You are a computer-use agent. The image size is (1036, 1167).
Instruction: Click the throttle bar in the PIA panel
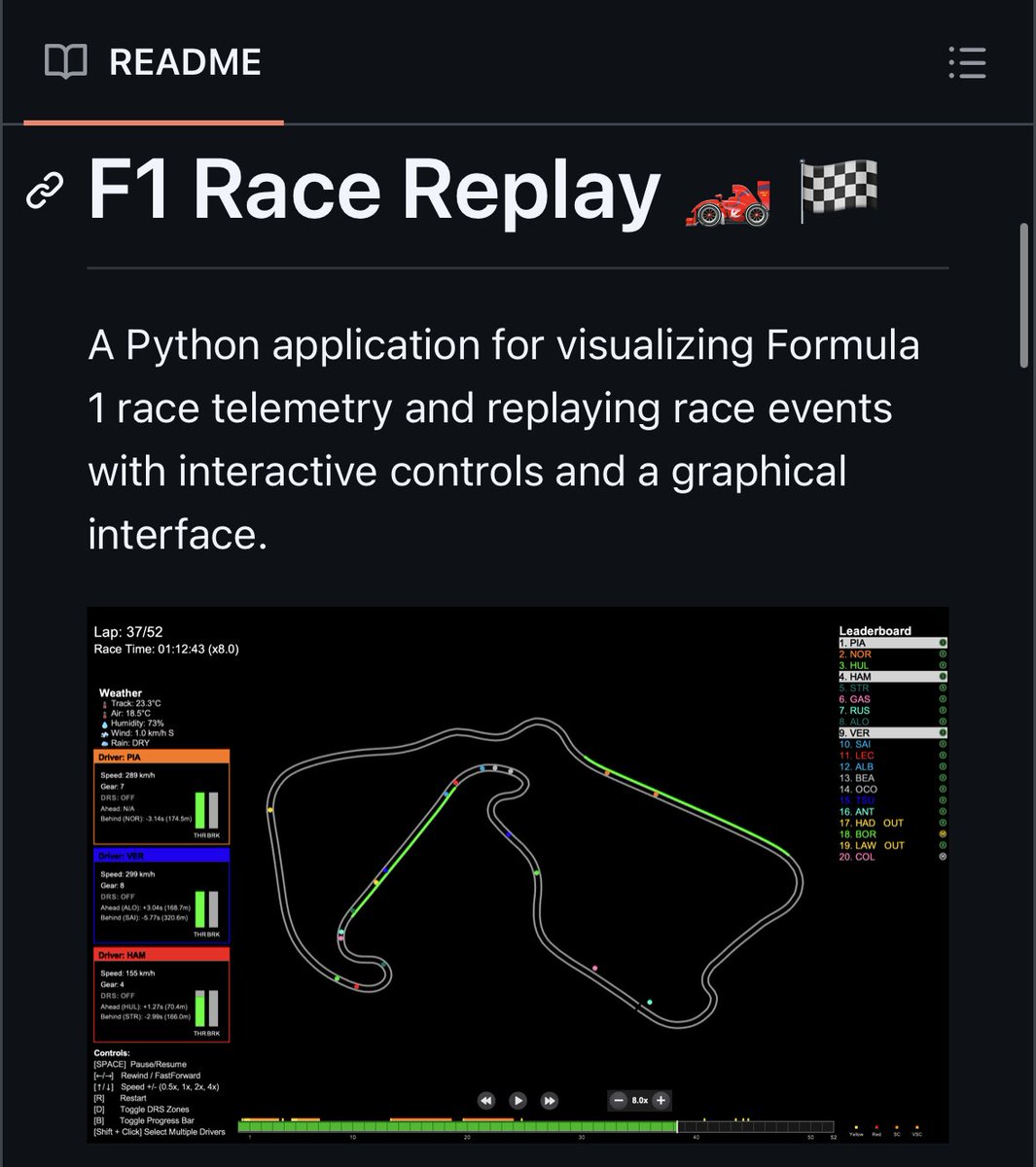pos(199,810)
